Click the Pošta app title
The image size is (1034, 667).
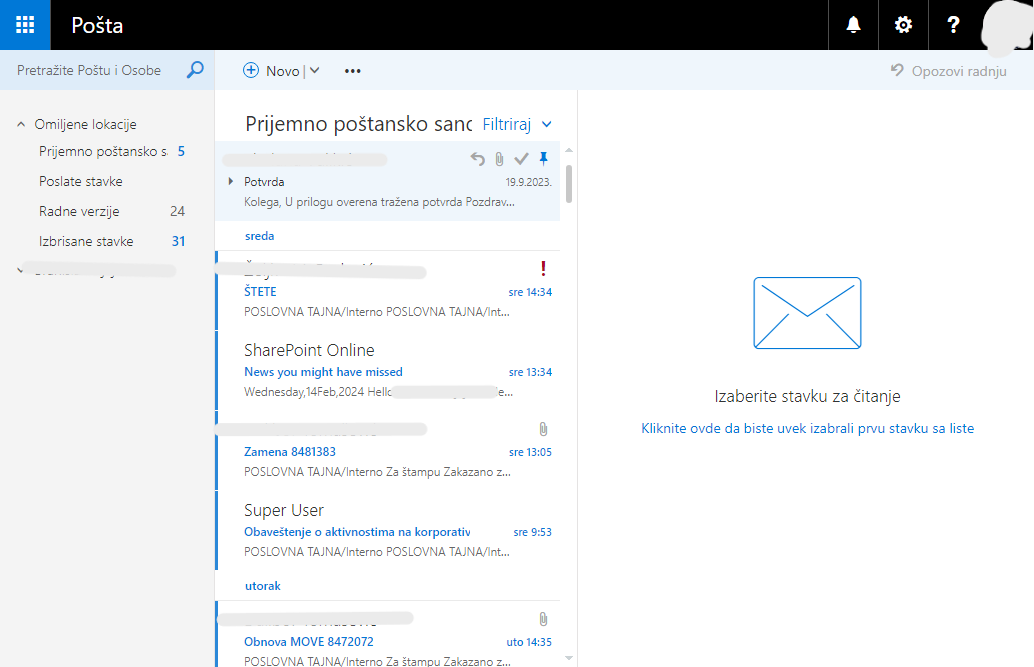pyautogui.click(x=97, y=25)
